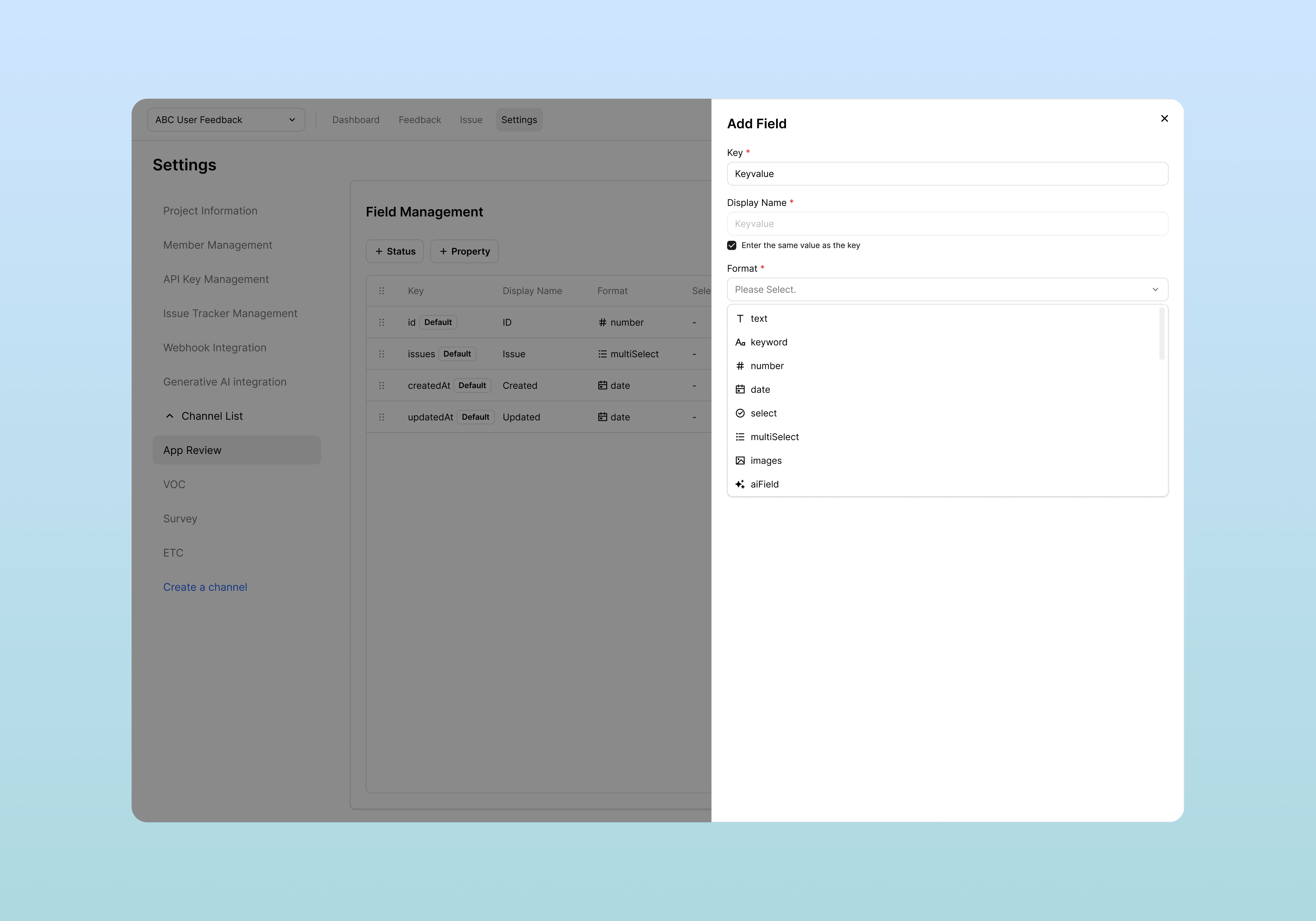
Task: Open the Issue tab
Action: [x=470, y=120]
